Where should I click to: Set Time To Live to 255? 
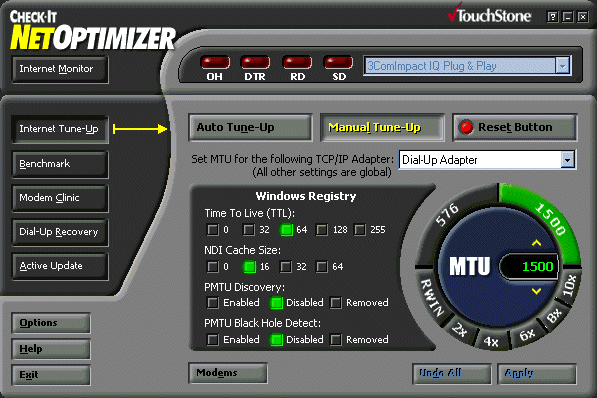coord(360,230)
